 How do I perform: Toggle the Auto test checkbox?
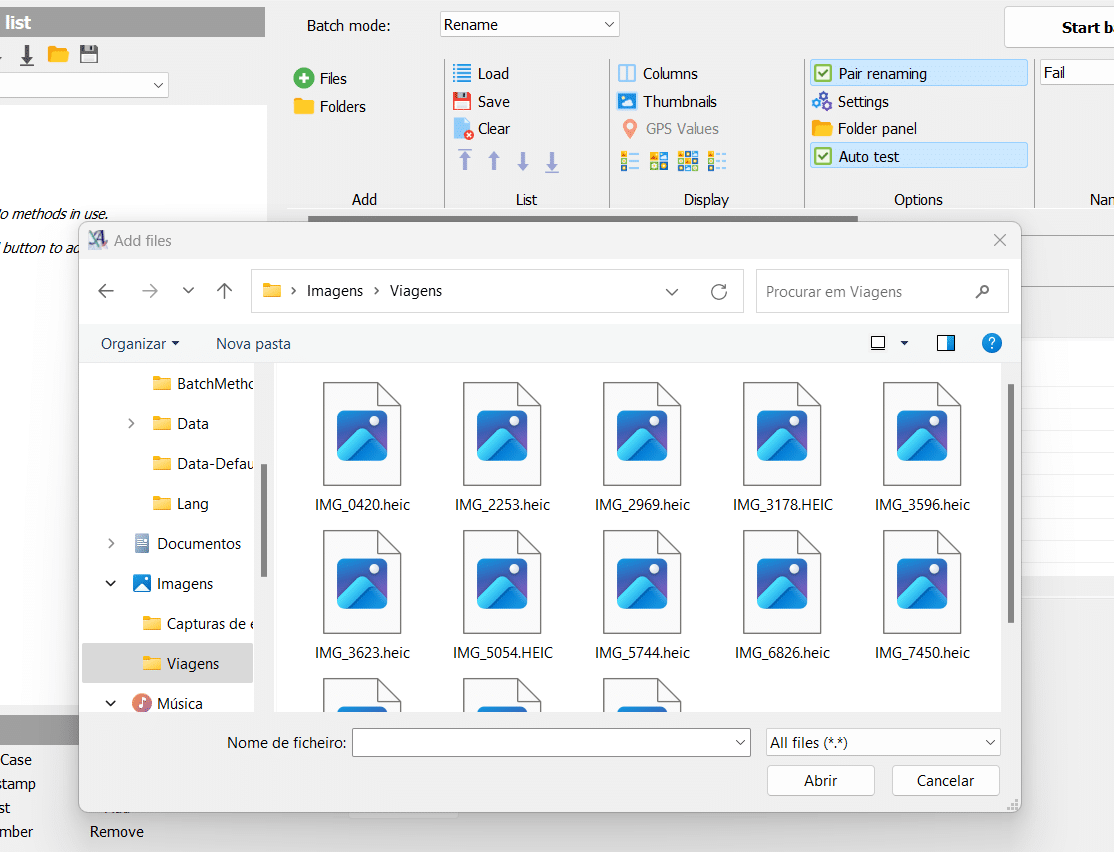tap(823, 156)
